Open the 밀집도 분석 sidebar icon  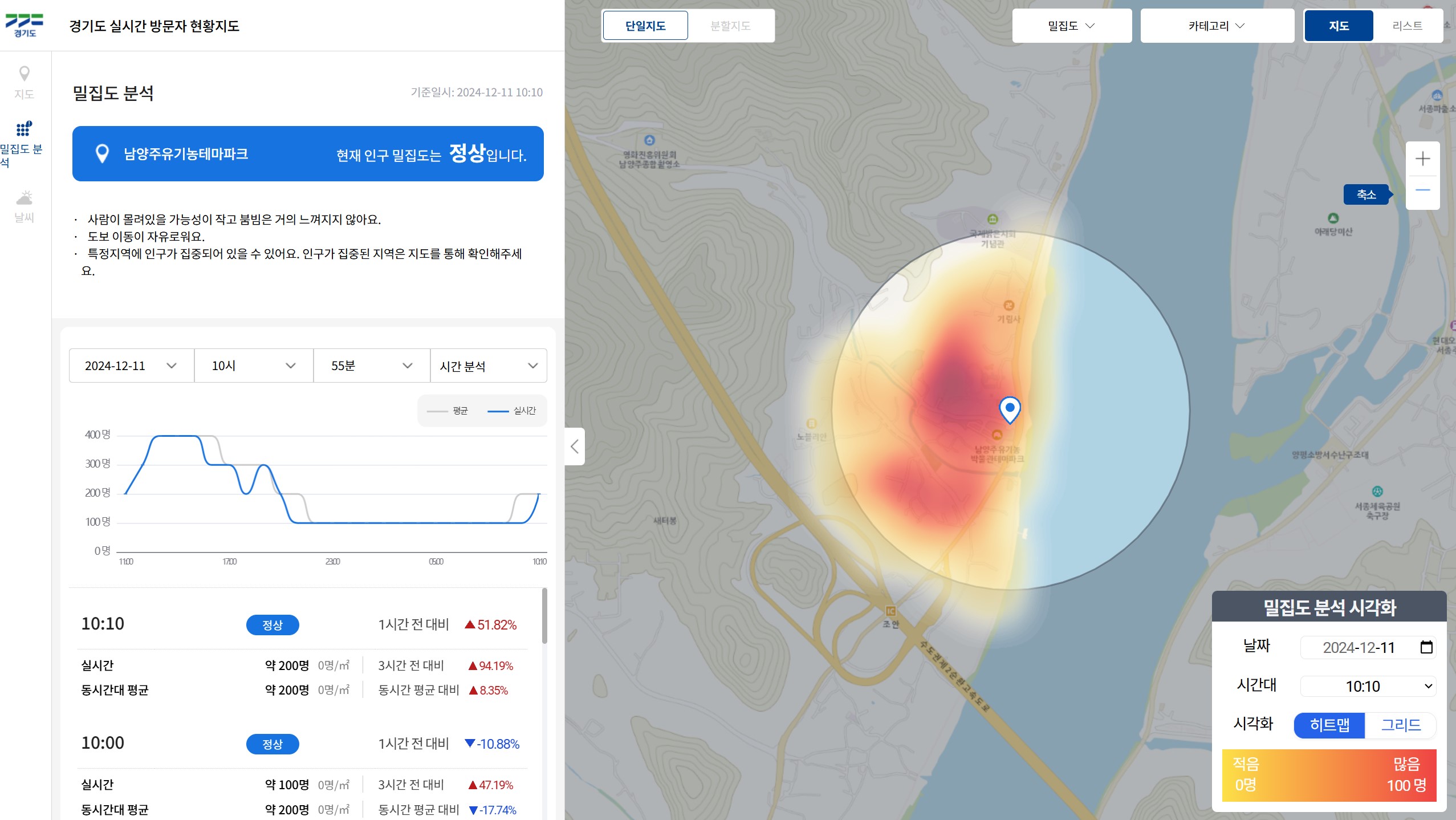pyautogui.click(x=24, y=129)
